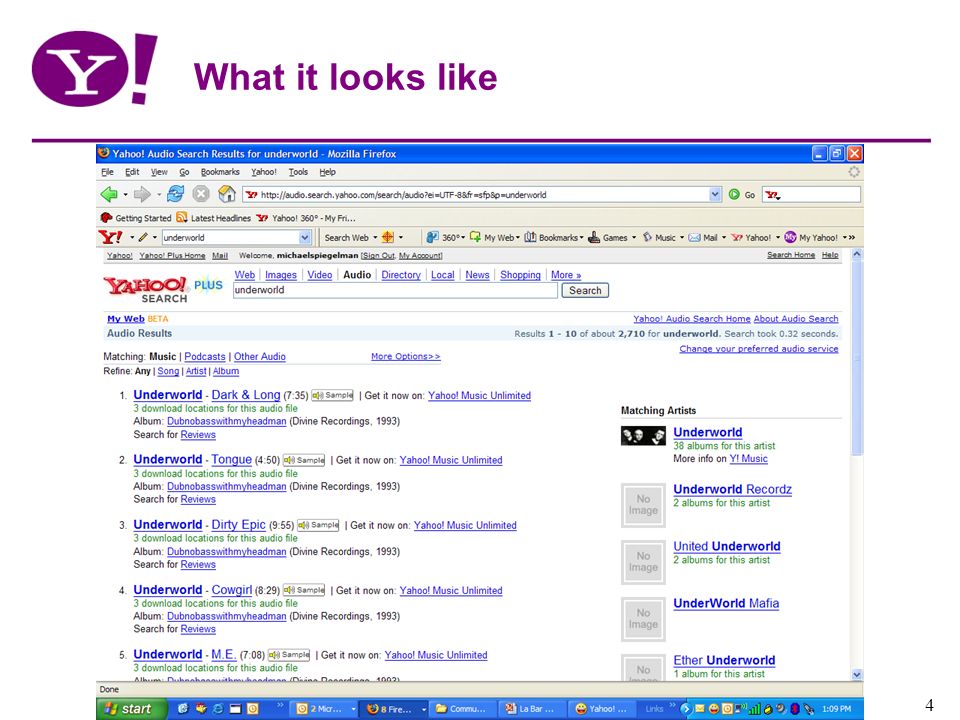
Task: Click the Firefox Forward arrow button
Action: (x=142, y=195)
